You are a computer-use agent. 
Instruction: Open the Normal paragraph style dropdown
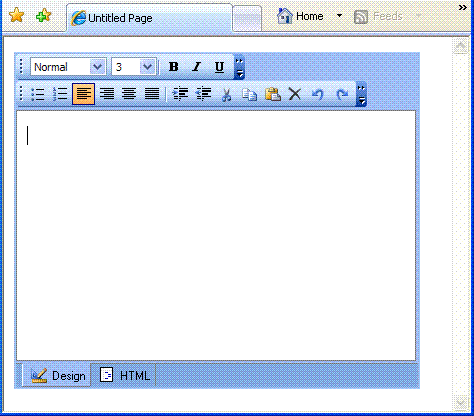97,67
